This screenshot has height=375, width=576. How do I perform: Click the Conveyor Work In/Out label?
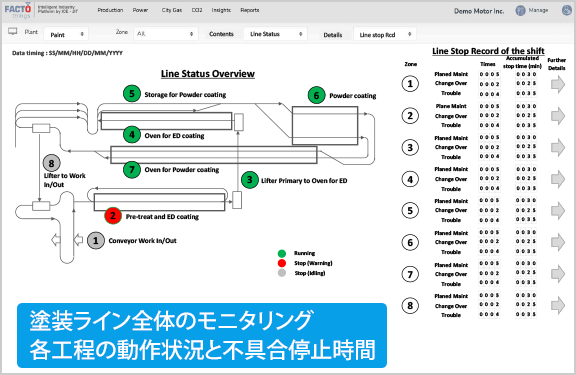143,241
